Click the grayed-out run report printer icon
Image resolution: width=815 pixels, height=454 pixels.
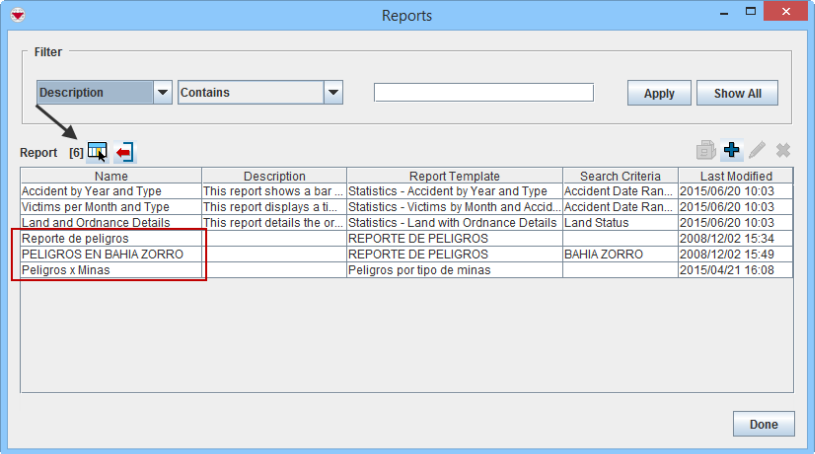point(706,150)
